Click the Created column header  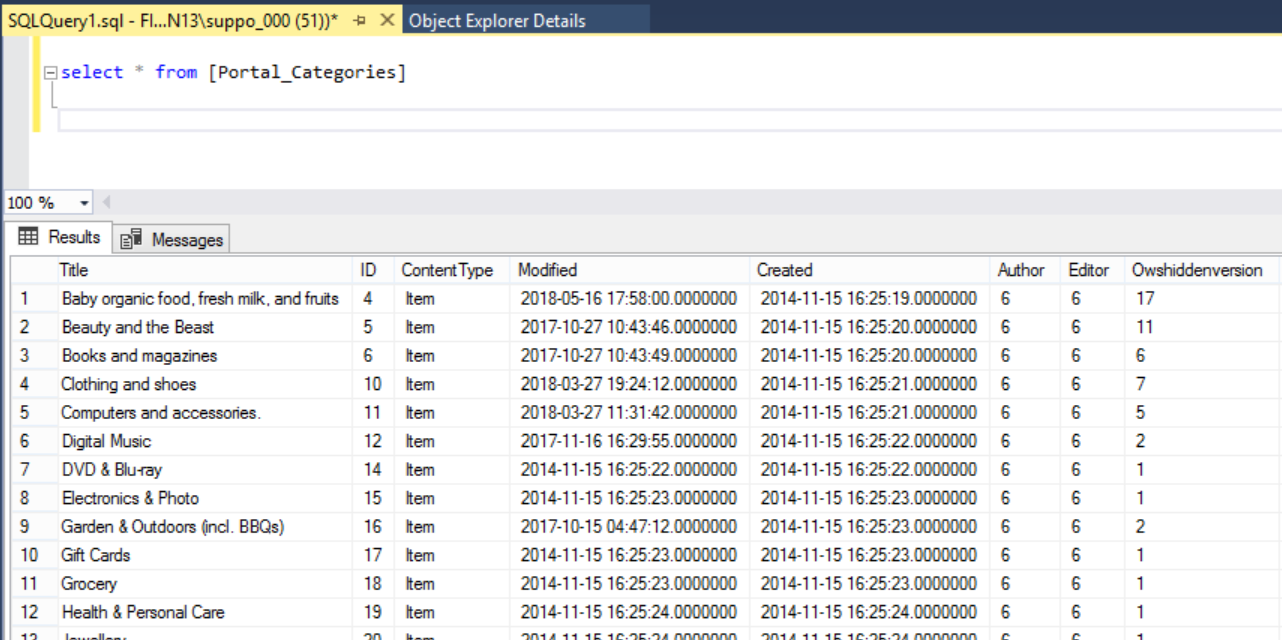pyautogui.click(x=869, y=270)
